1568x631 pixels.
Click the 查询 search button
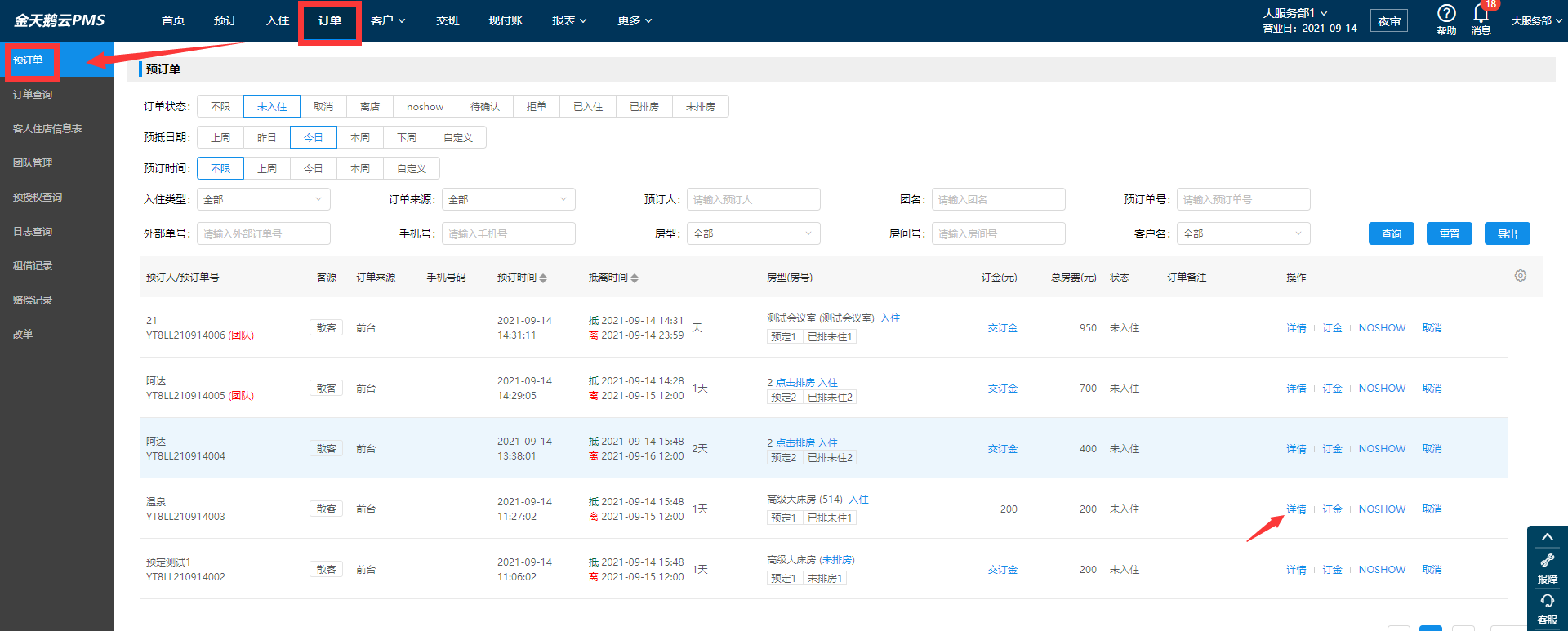(1392, 233)
